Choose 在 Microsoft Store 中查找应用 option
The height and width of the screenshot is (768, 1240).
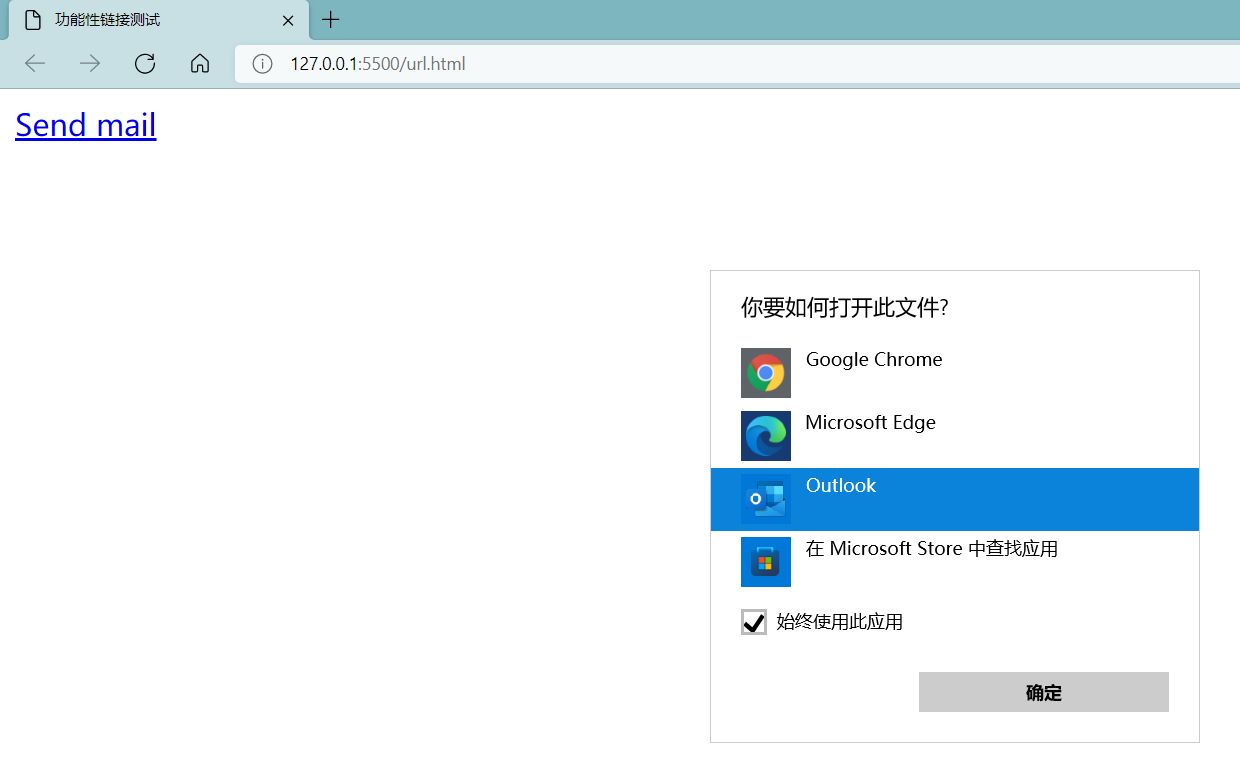pyautogui.click(x=955, y=562)
